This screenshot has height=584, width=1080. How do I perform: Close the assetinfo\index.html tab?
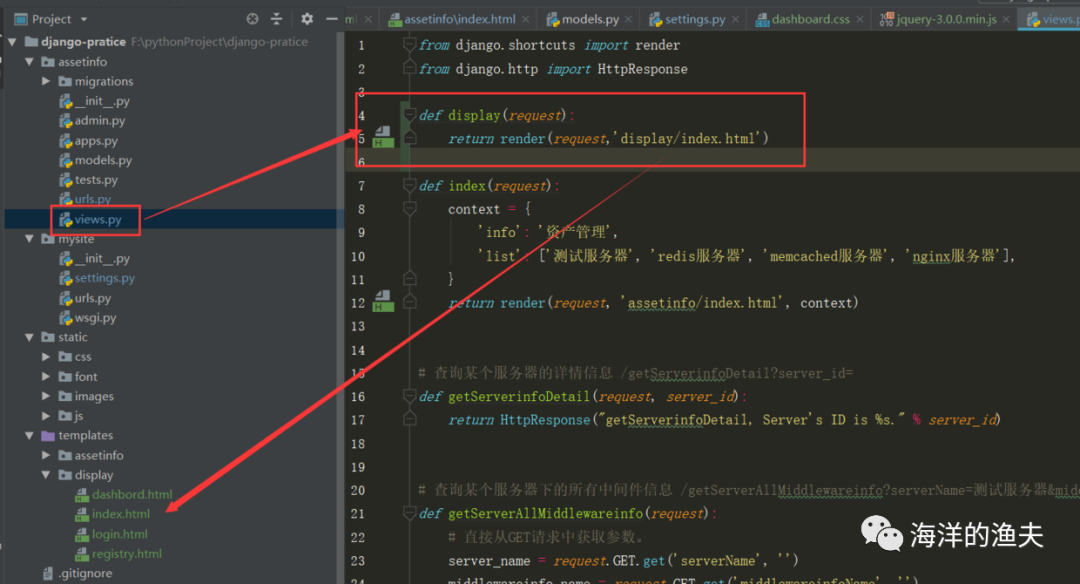526,19
